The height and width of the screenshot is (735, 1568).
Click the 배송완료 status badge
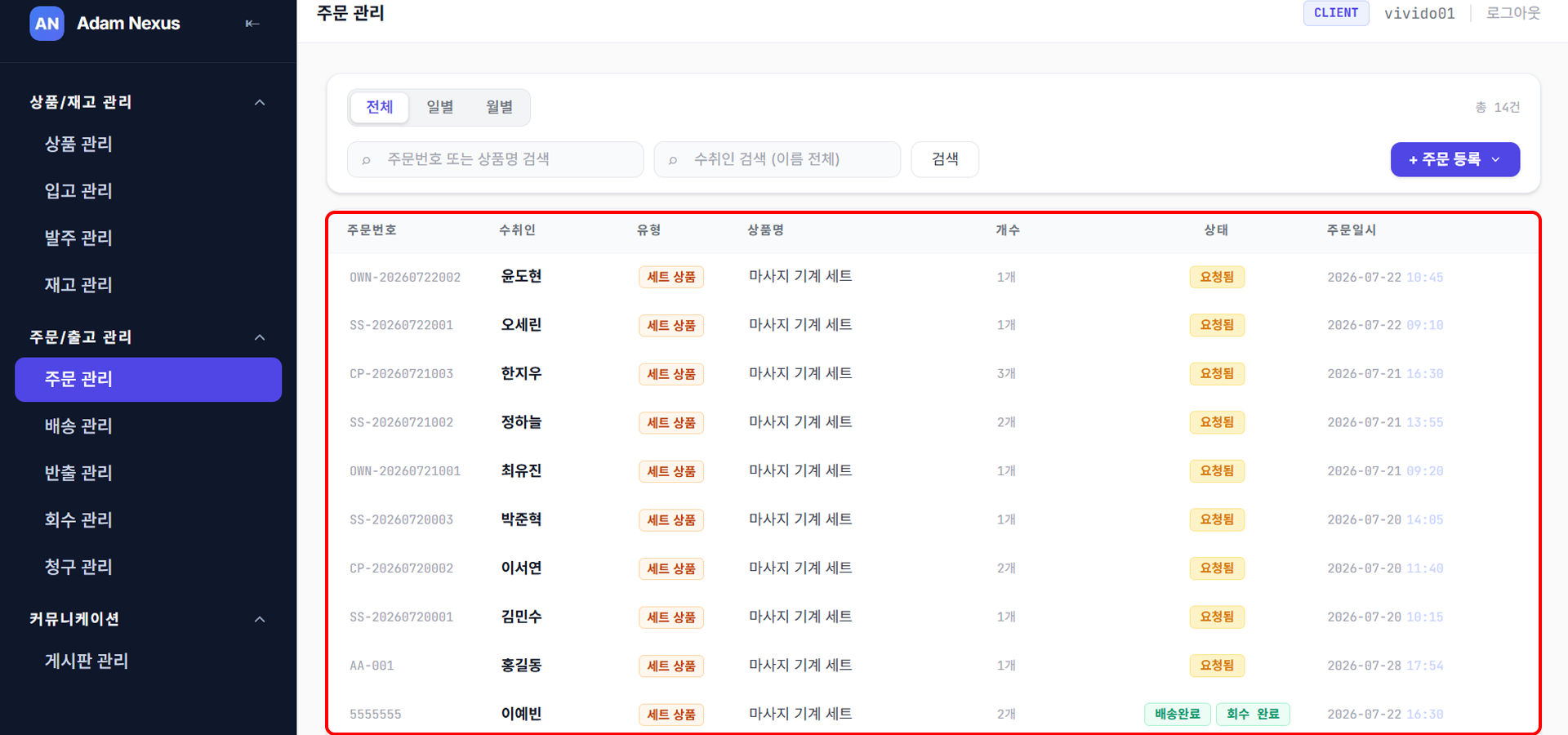tap(1177, 715)
